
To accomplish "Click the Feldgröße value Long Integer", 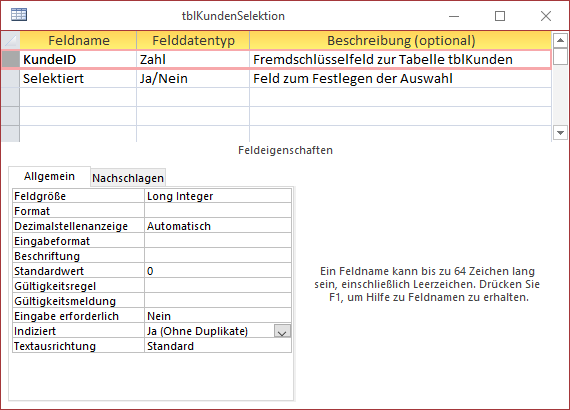I will pos(218,196).
